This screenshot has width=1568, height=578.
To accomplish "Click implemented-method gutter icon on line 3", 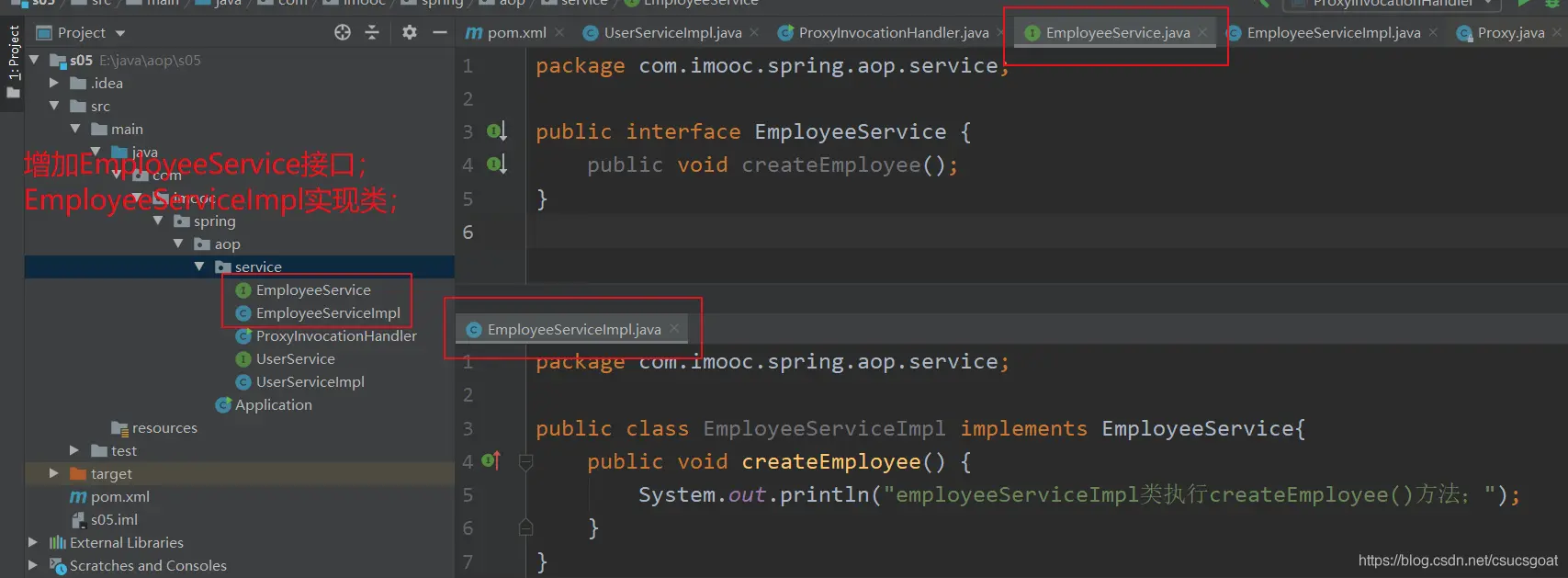I will point(496,131).
